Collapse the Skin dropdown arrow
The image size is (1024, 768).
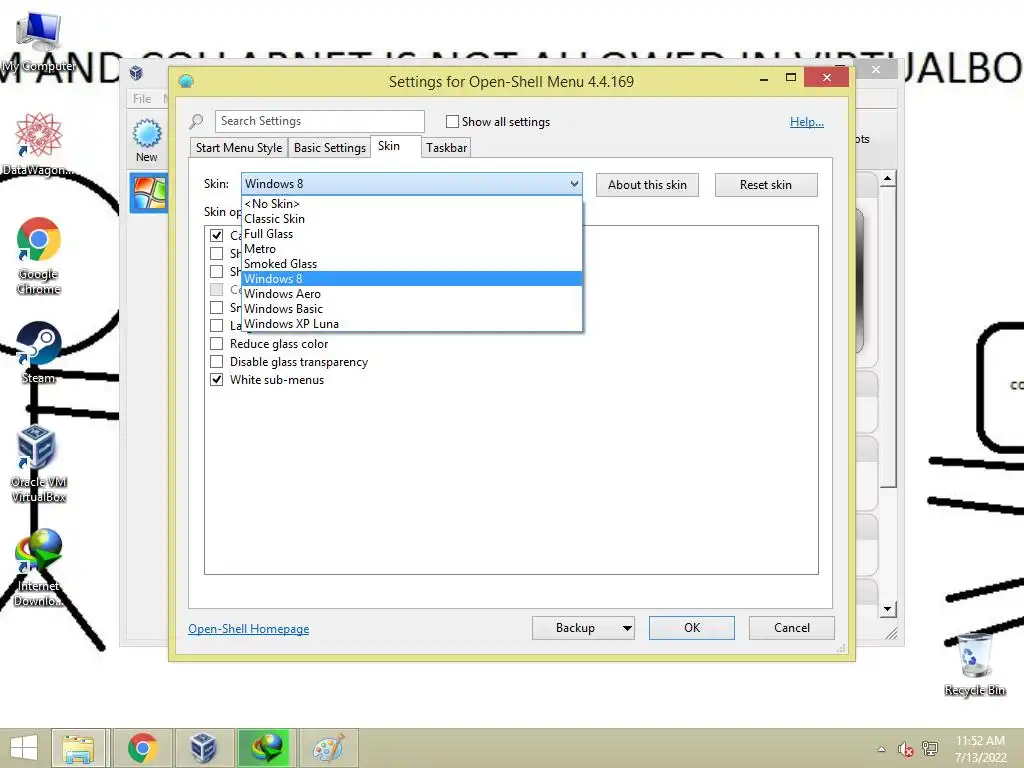[574, 184]
